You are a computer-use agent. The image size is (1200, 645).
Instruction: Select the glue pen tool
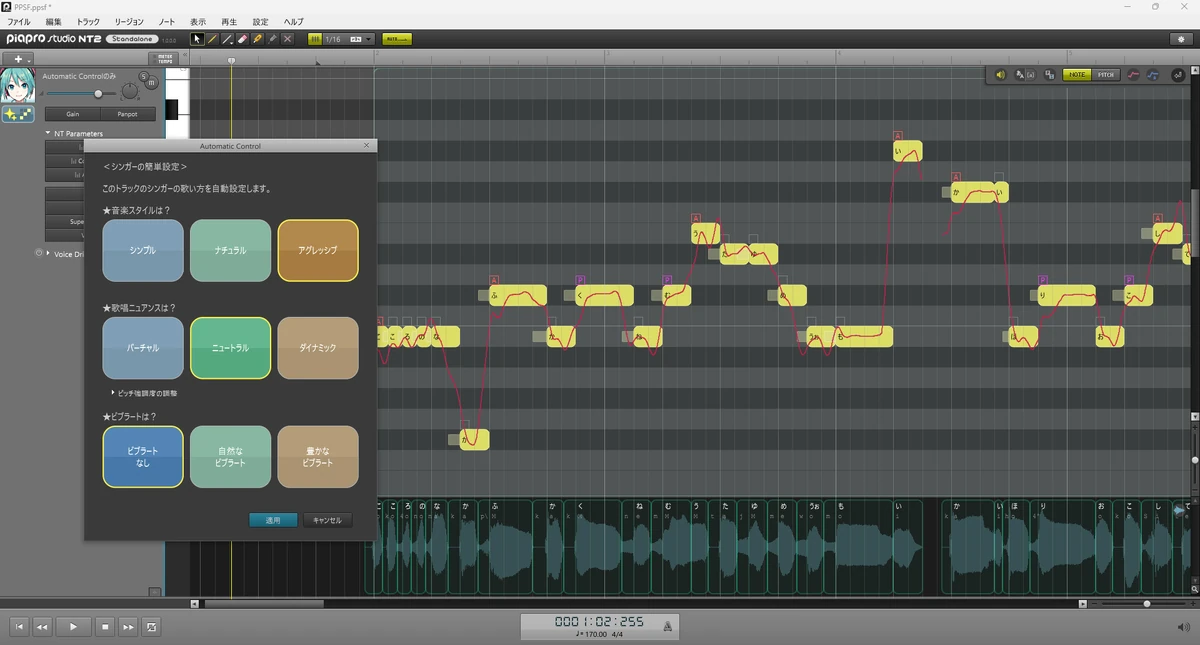pyautogui.click(x=256, y=38)
